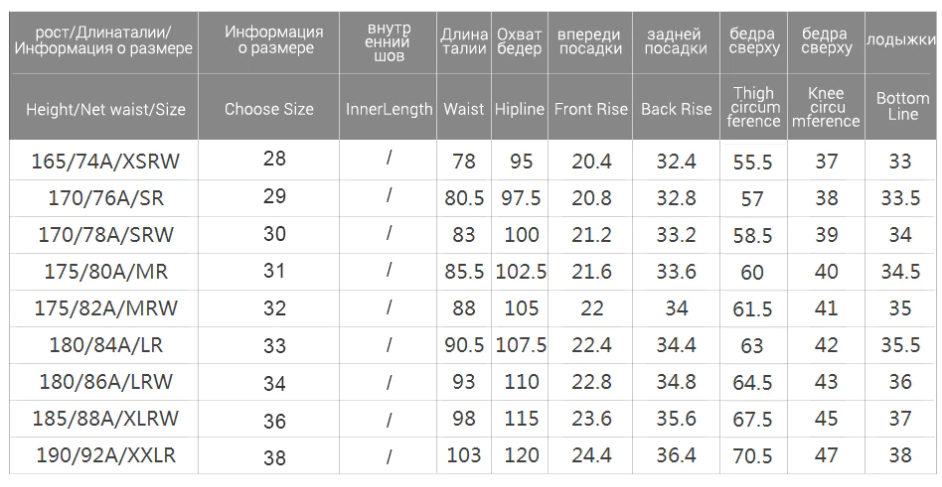Select the front rise value 20.4
The image size is (942, 487).
[591, 163]
